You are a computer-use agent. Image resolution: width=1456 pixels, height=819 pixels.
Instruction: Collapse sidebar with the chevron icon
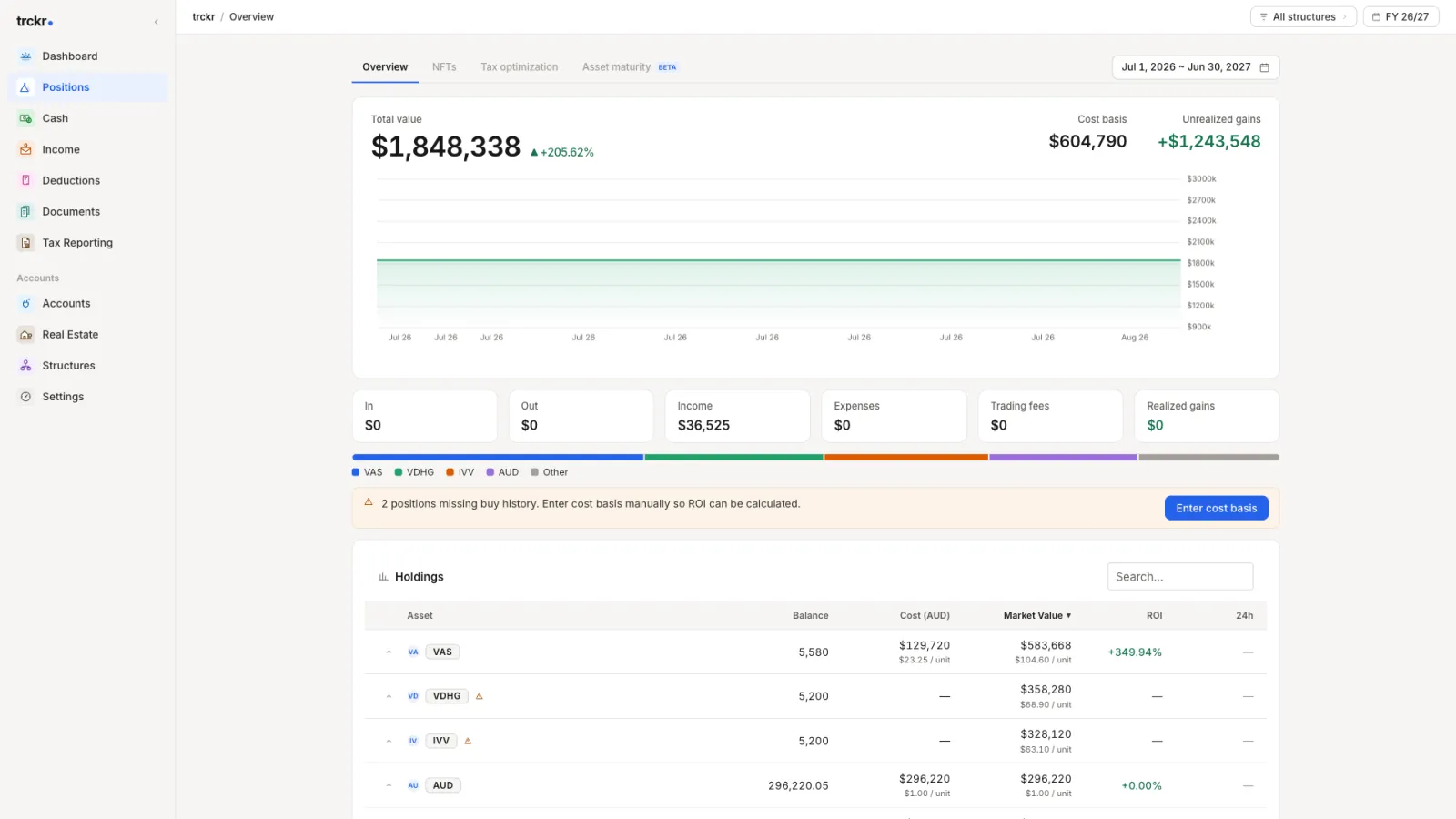coord(156,22)
